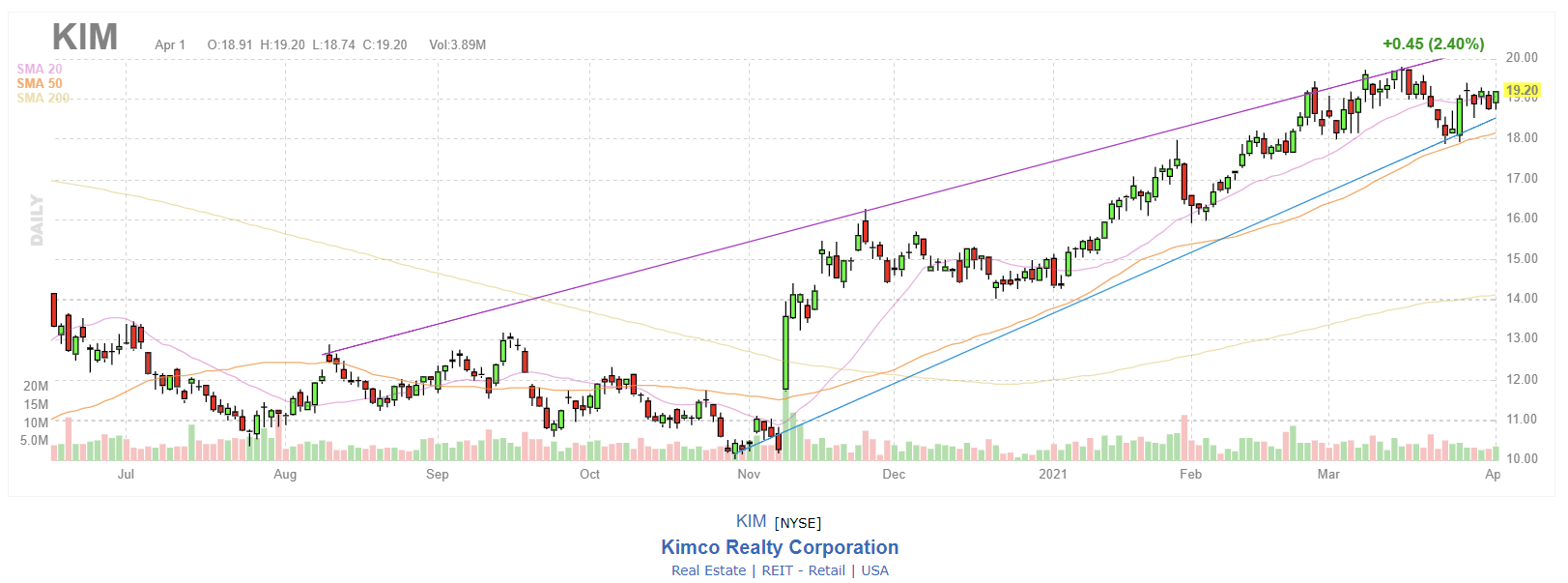
Task: Select the SMA 20 legend label
Action: (x=40, y=69)
